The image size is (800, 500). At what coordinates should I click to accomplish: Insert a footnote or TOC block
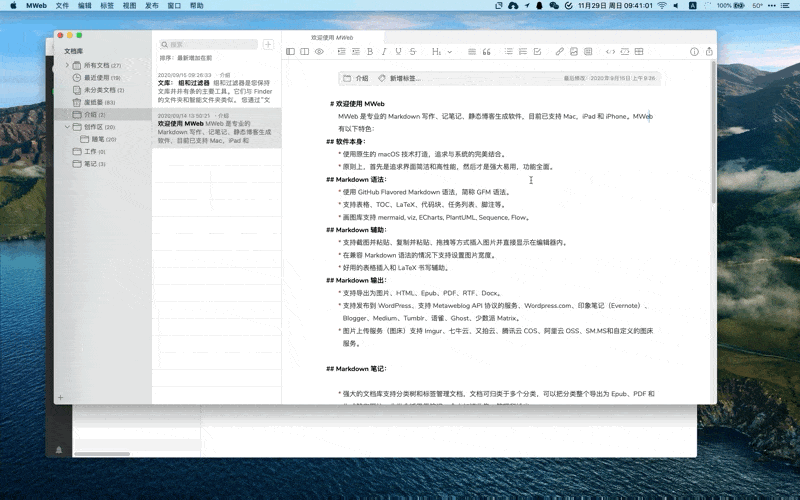click(x=588, y=52)
